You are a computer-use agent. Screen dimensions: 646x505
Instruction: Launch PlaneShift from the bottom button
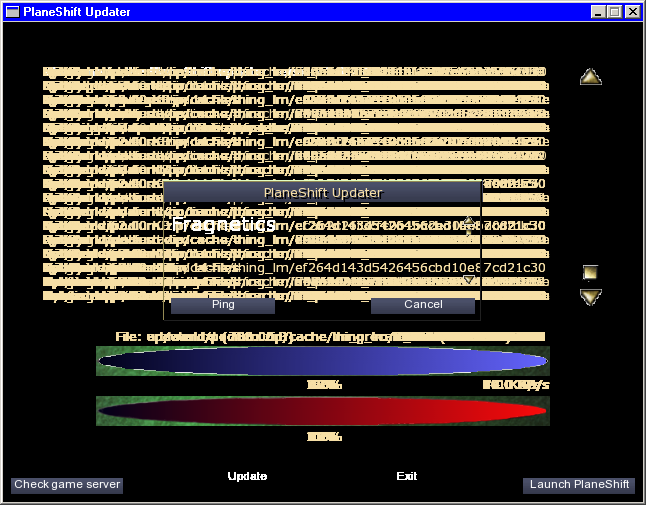(579, 485)
